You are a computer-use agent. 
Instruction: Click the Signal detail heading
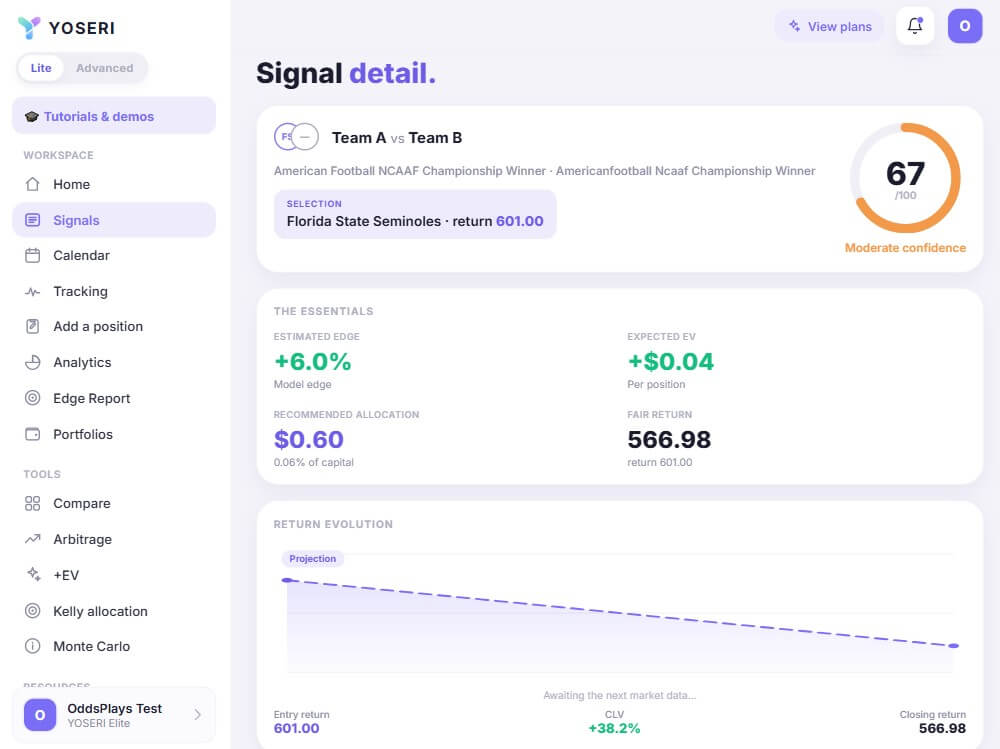346,73
